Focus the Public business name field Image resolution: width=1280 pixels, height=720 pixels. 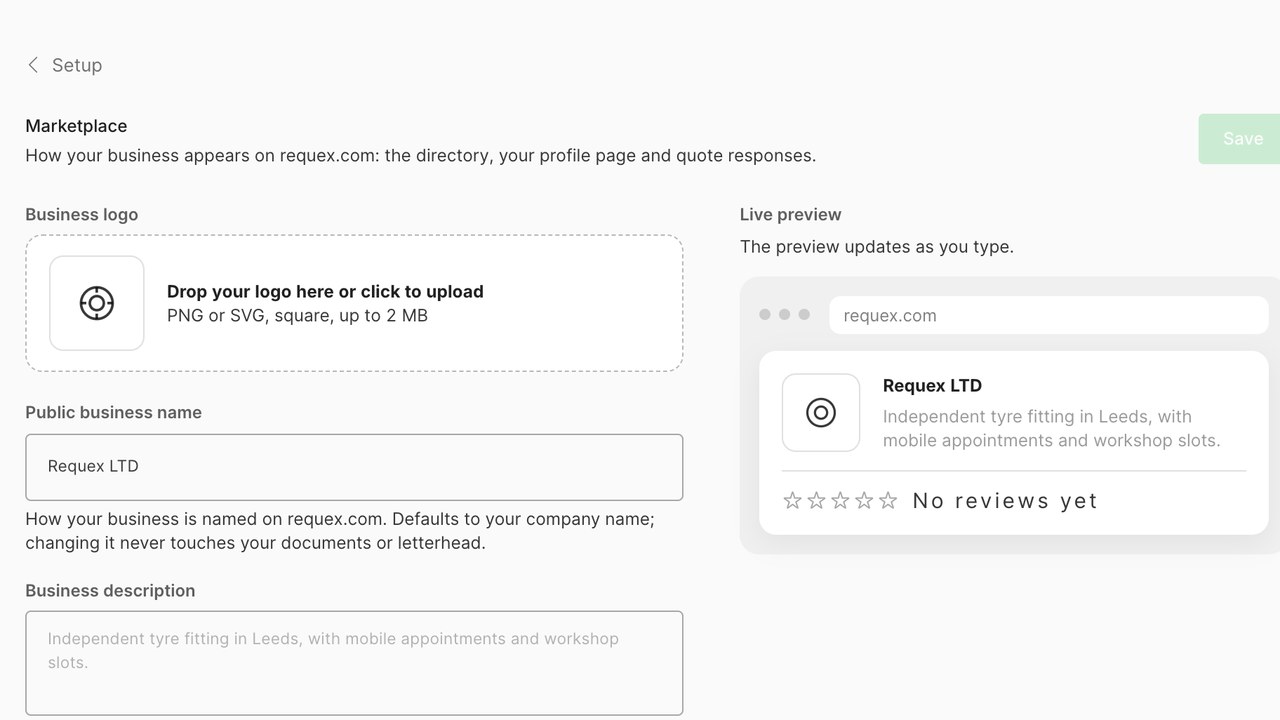click(x=354, y=467)
